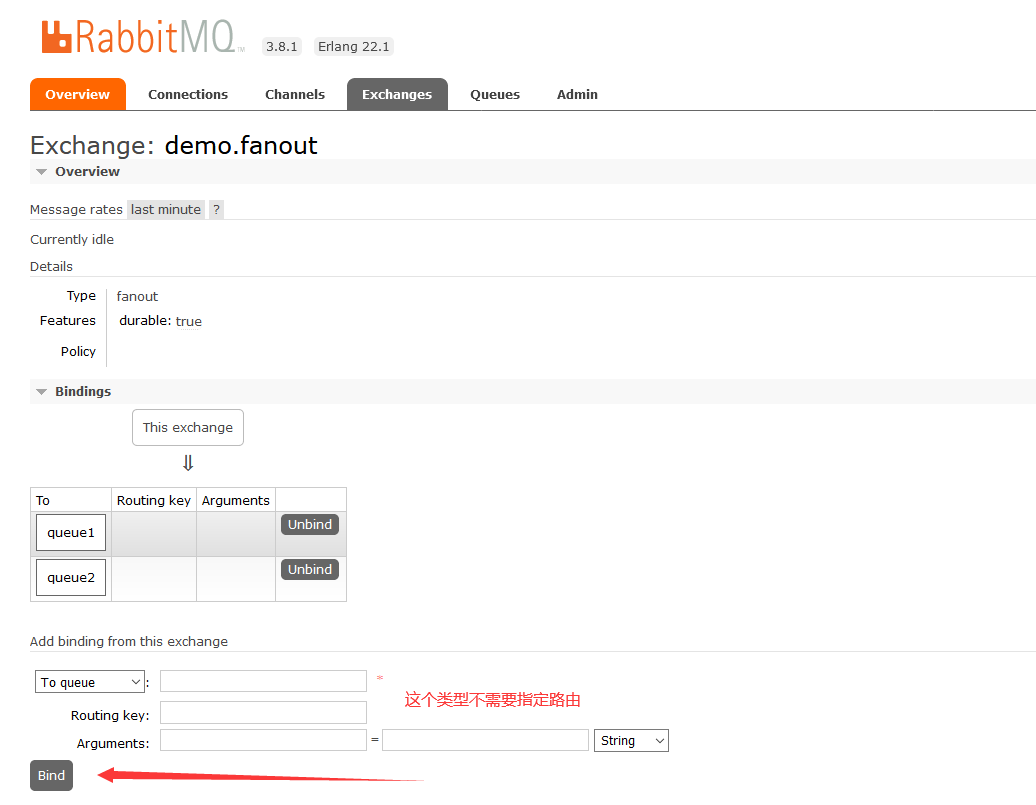Change the last minute message rates range
The image size is (1036, 805).
click(x=166, y=210)
